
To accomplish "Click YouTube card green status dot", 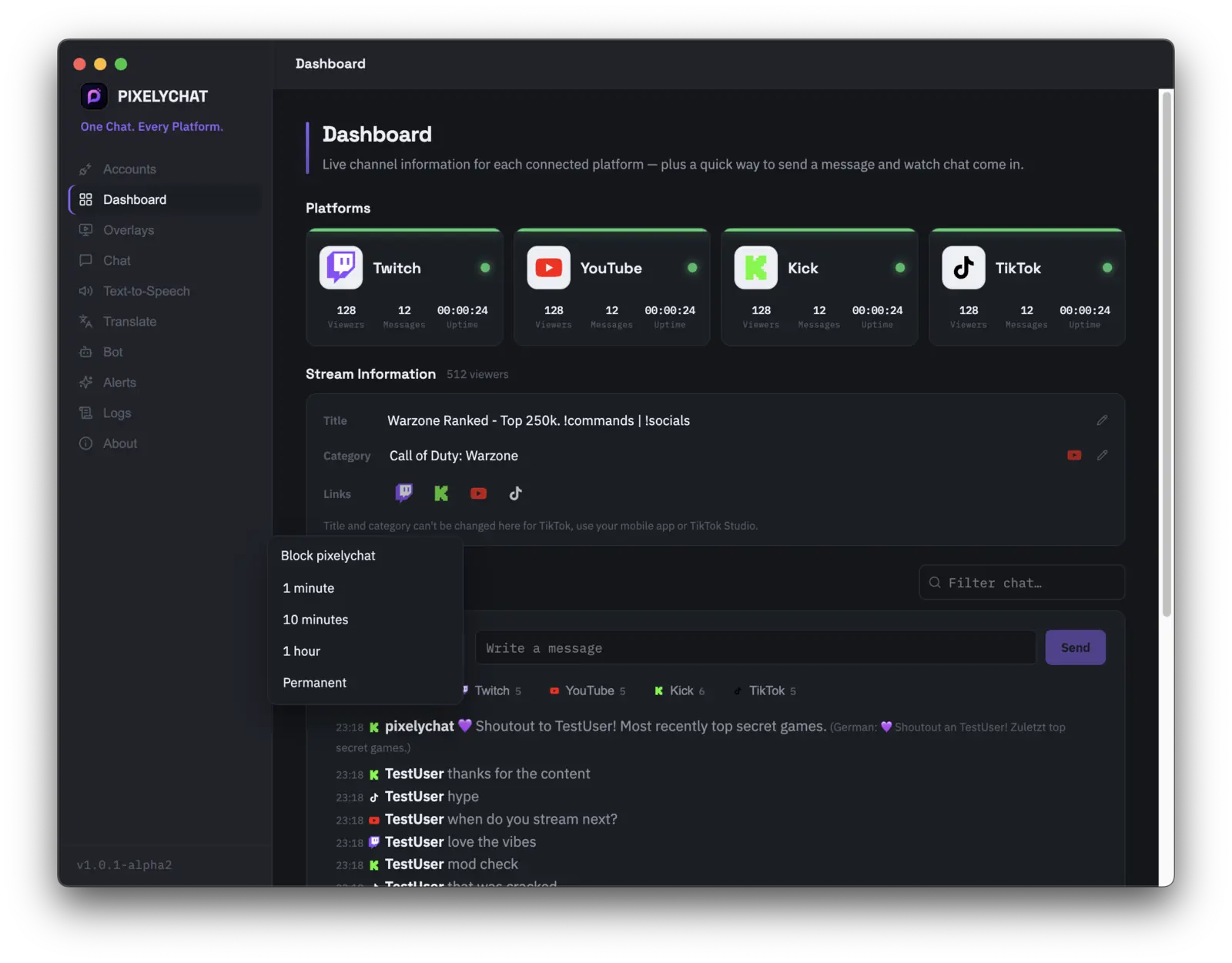I will click(692, 268).
